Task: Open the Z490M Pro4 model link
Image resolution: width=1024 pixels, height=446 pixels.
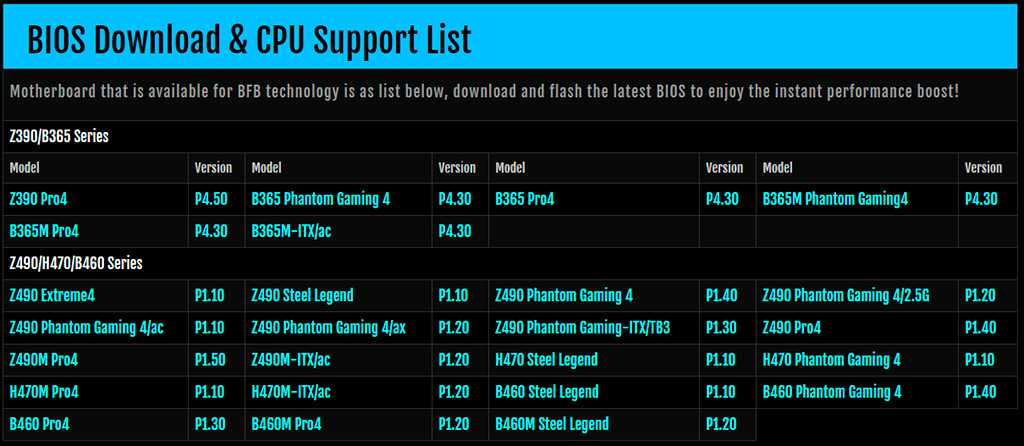Action: (x=44, y=360)
